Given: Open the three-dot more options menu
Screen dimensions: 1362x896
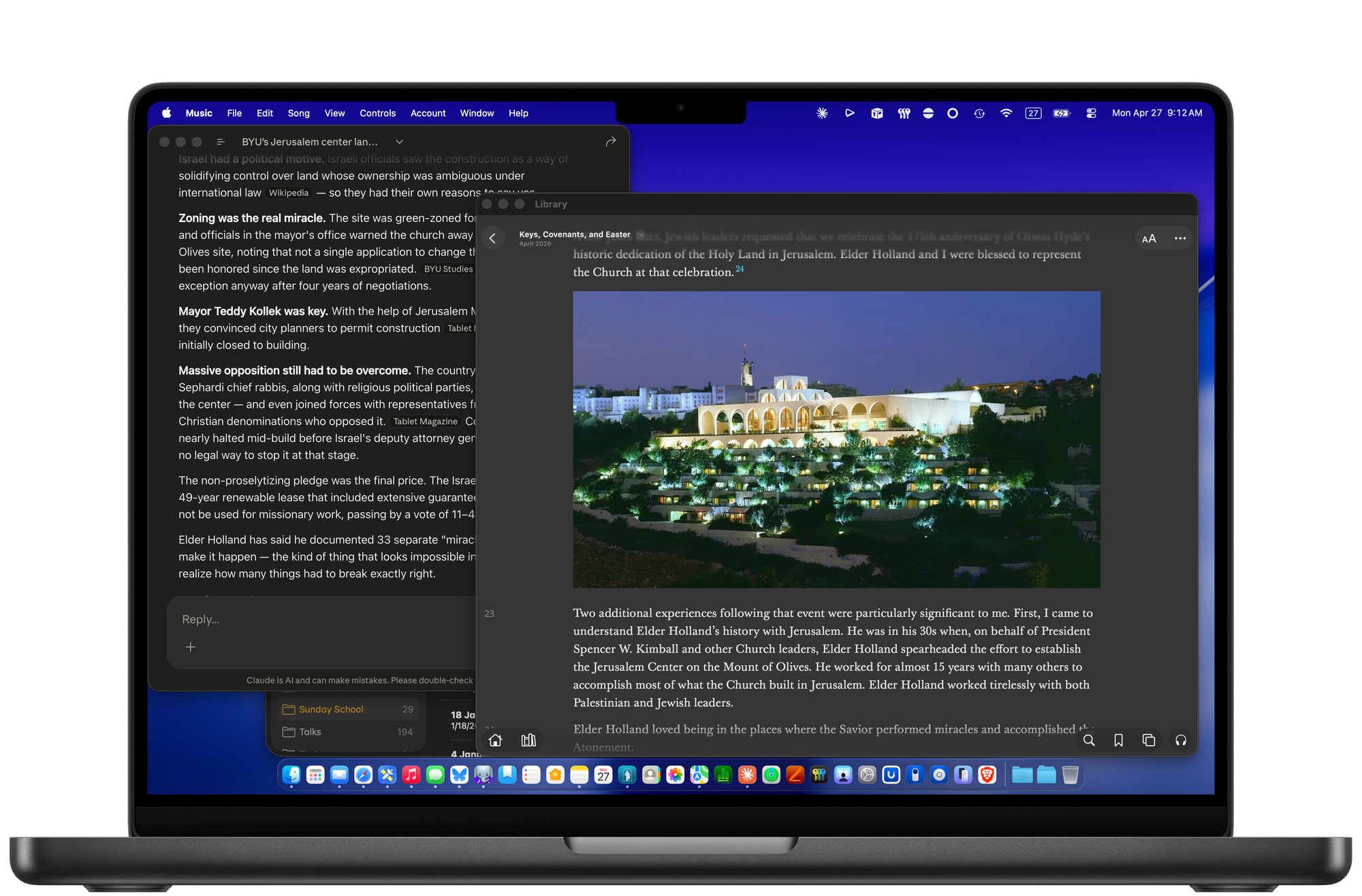Looking at the screenshot, I should tap(1180, 238).
